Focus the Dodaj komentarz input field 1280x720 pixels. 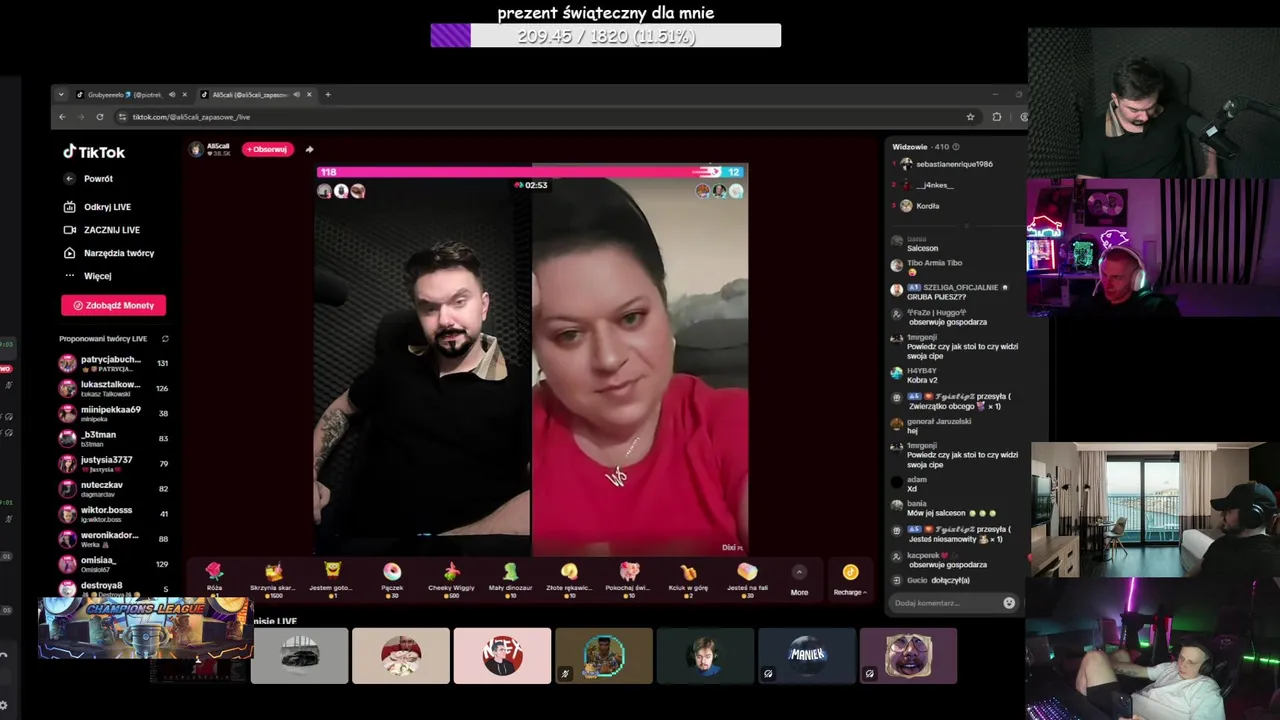coord(946,603)
